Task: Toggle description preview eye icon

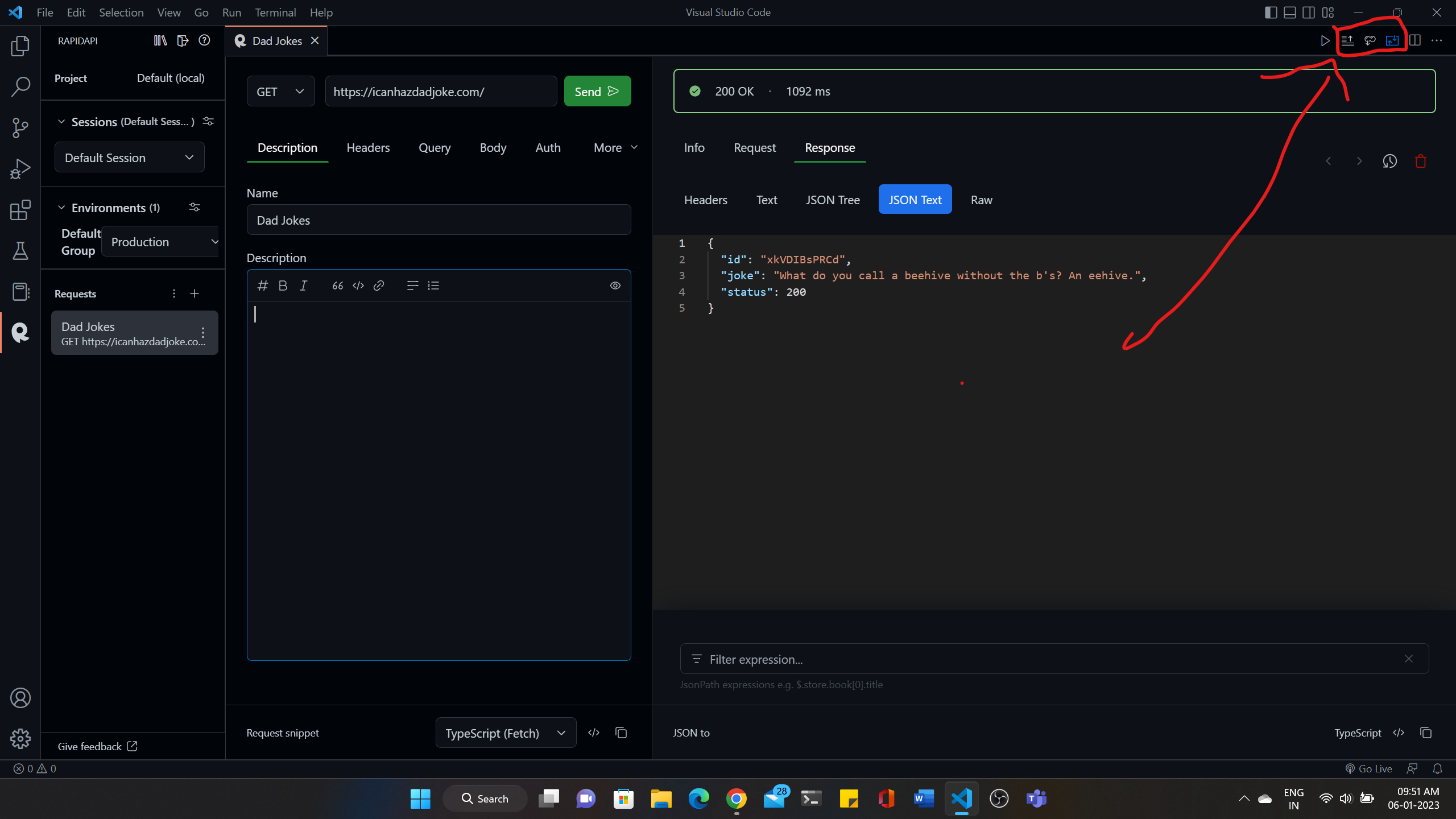Action: coord(615,286)
